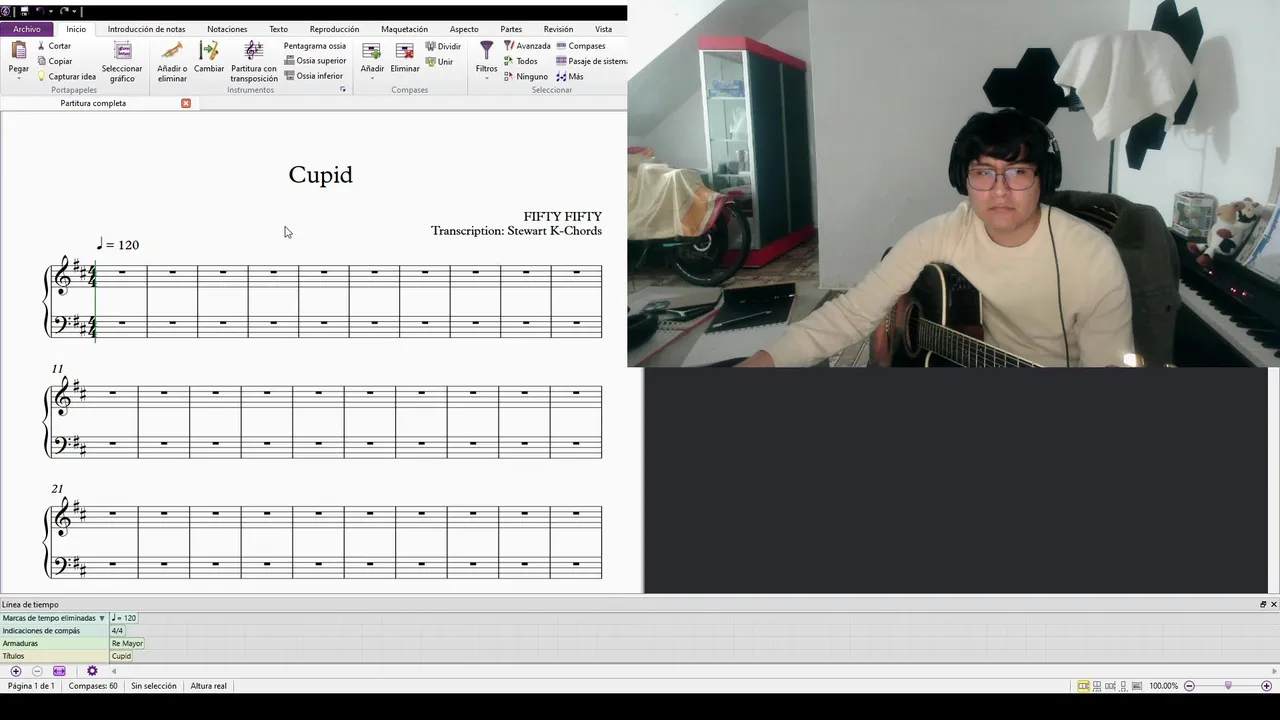
Task: Click the tempo 120 timeline marker
Action: point(124,618)
